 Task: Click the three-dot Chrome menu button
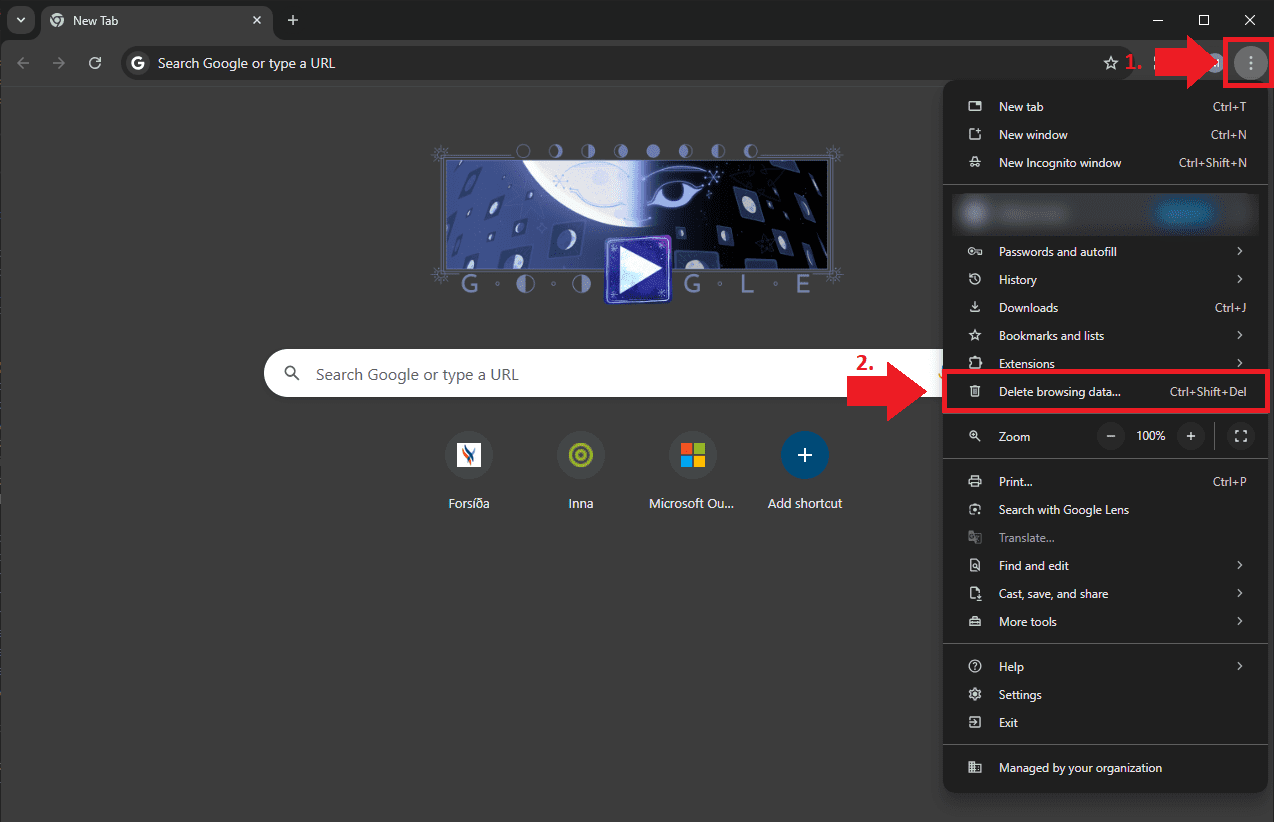[1250, 63]
